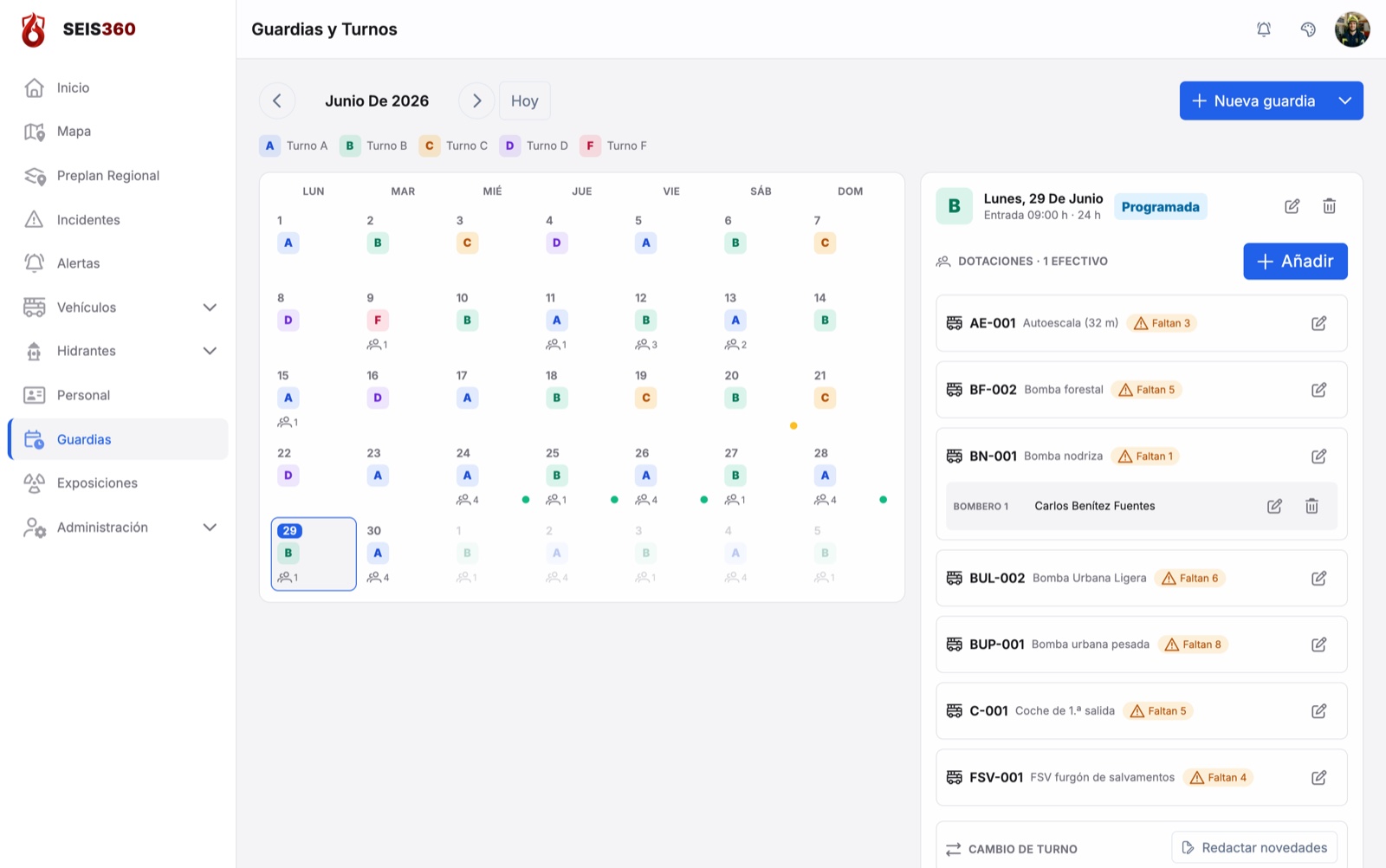Click the Añadir dotación button

click(x=1295, y=261)
